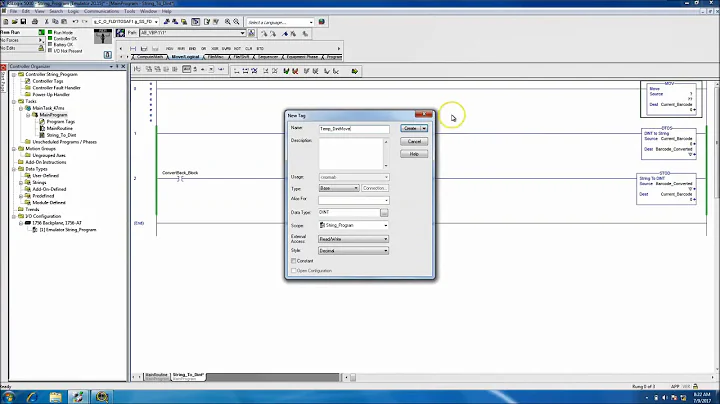Image resolution: width=720 pixels, height=404 pixels.
Task: Open the Logic menu
Action: click(x=73, y=11)
